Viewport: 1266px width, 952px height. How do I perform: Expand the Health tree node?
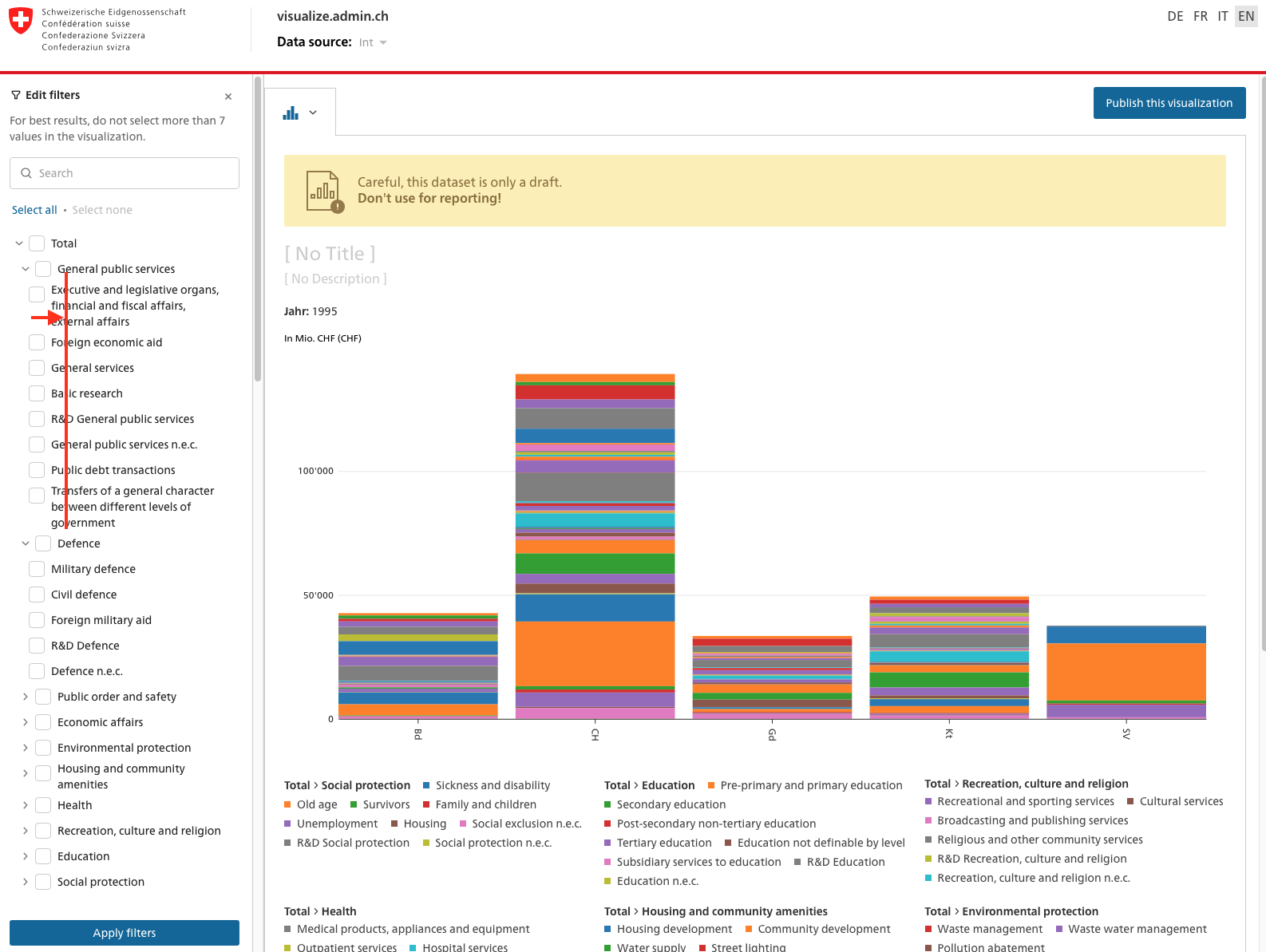point(26,805)
